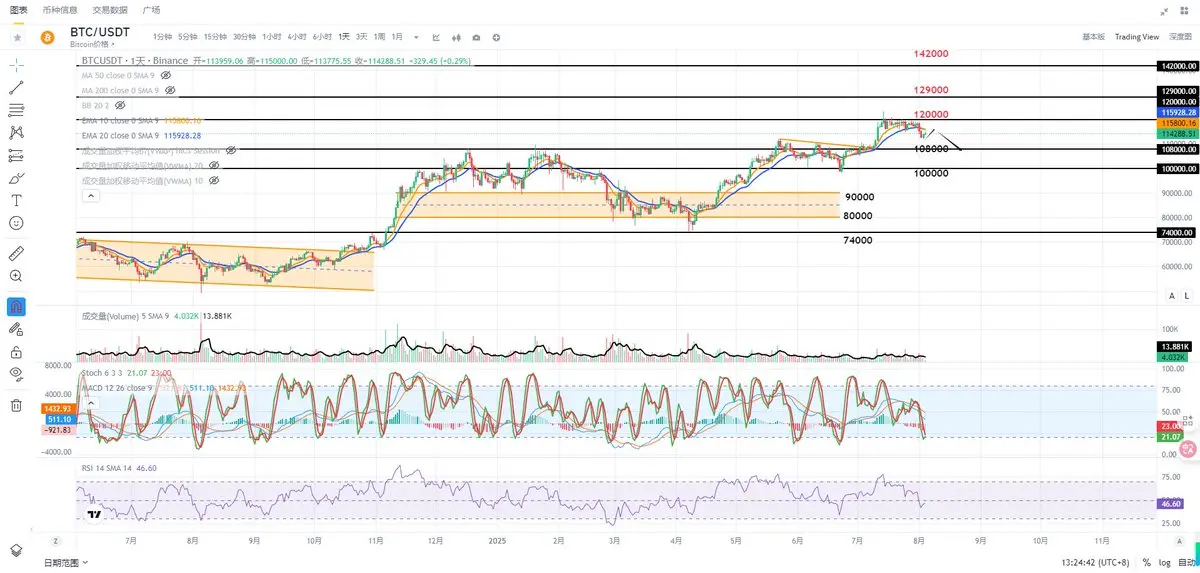Switch to the 广场 tab
Viewport: 1200px width, 573px height.
(x=151, y=9)
